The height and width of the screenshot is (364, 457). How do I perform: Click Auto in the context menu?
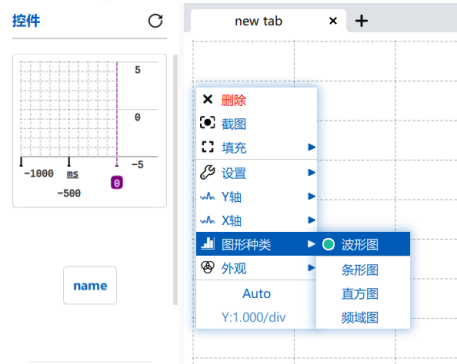click(x=256, y=294)
